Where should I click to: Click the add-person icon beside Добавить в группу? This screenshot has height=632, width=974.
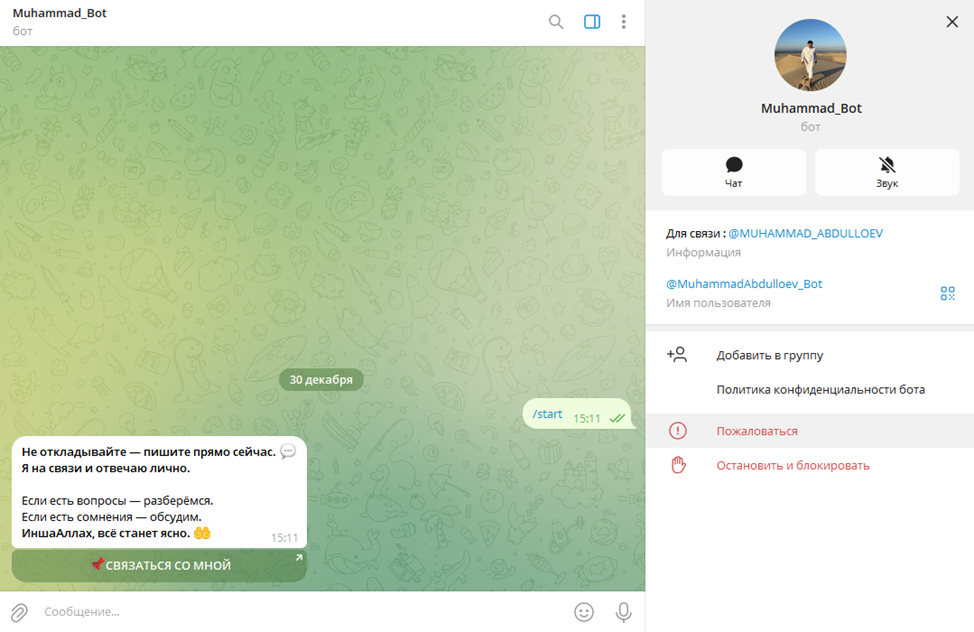pos(677,355)
